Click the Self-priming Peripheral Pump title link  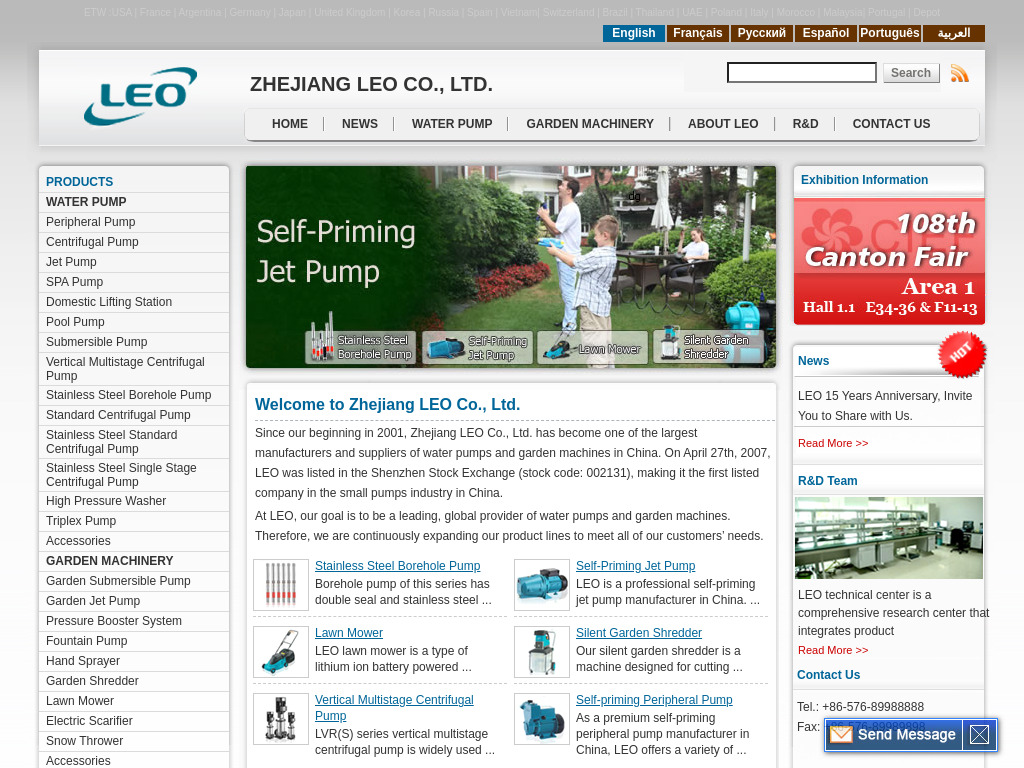(x=654, y=700)
